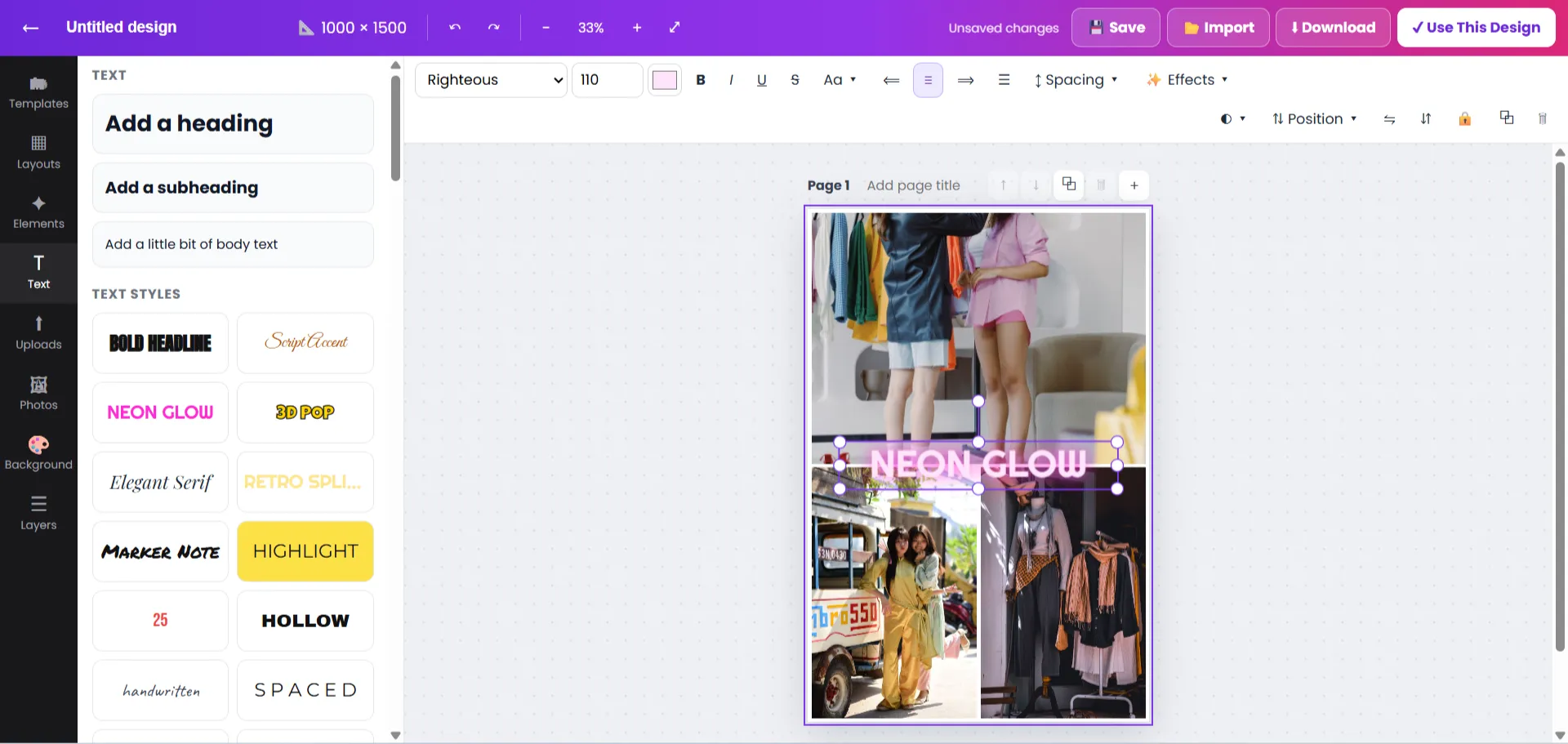
Task: Toggle bold formatting
Action: pyautogui.click(x=700, y=80)
